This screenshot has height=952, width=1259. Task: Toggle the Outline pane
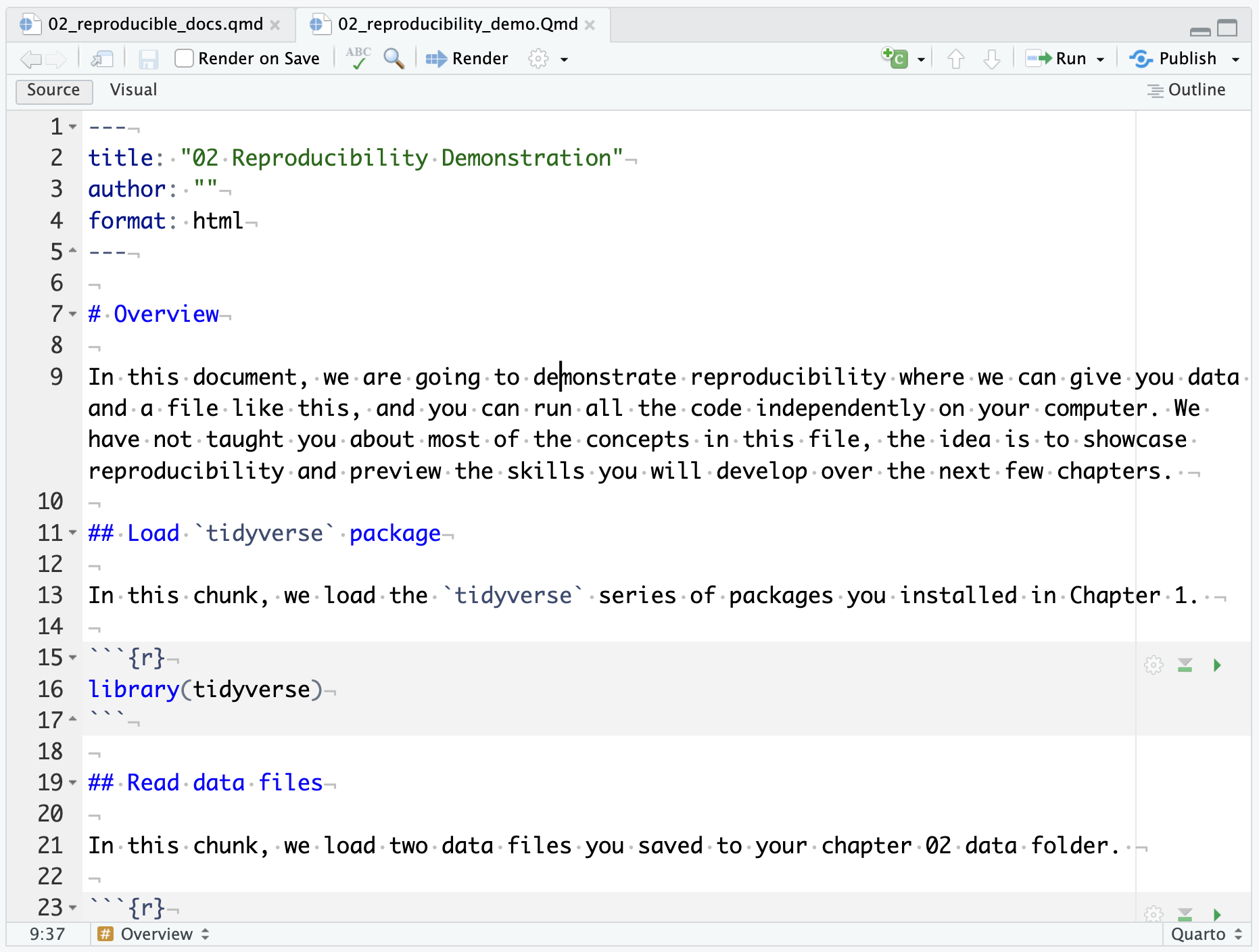[x=1187, y=90]
